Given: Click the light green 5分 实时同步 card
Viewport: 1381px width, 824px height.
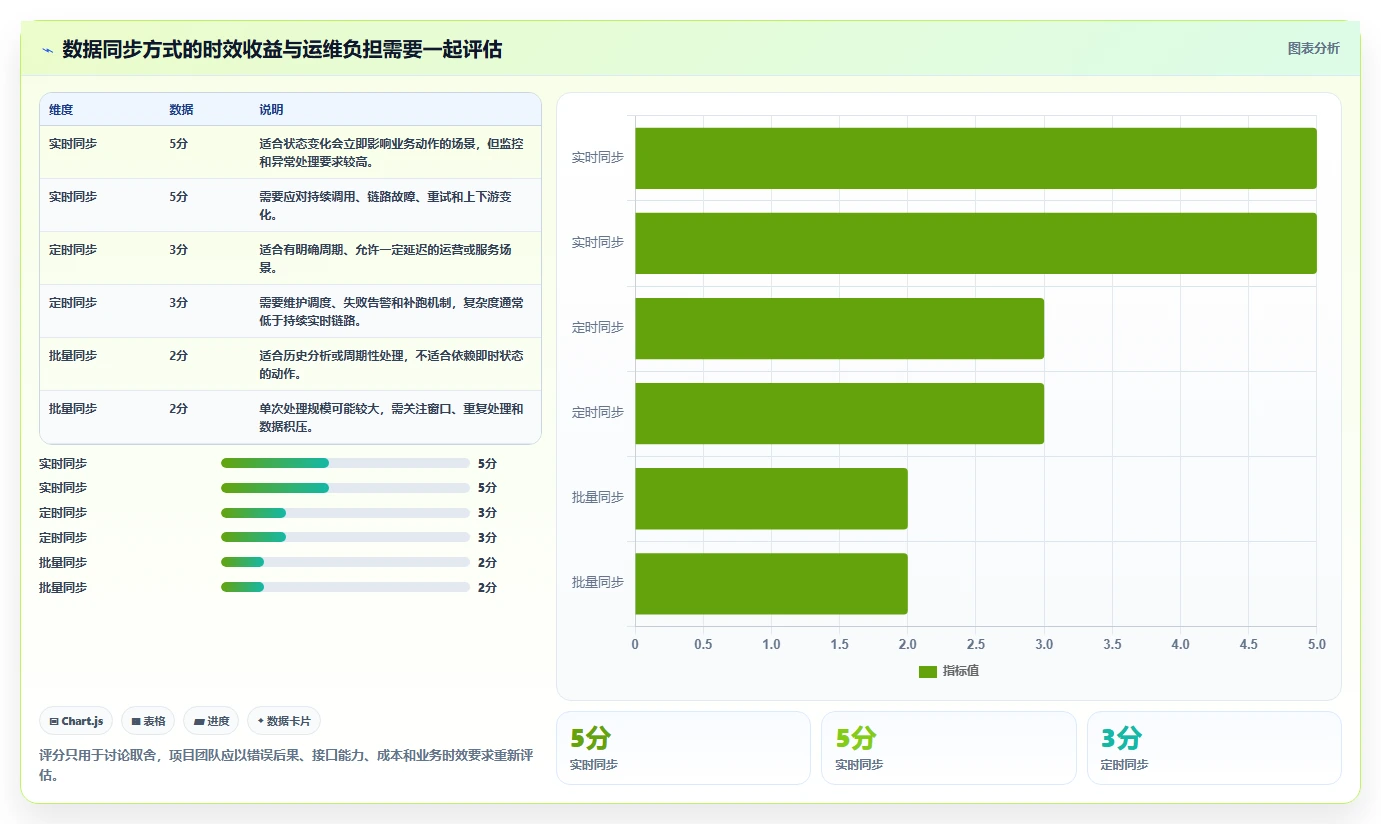Looking at the screenshot, I should tap(949, 748).
